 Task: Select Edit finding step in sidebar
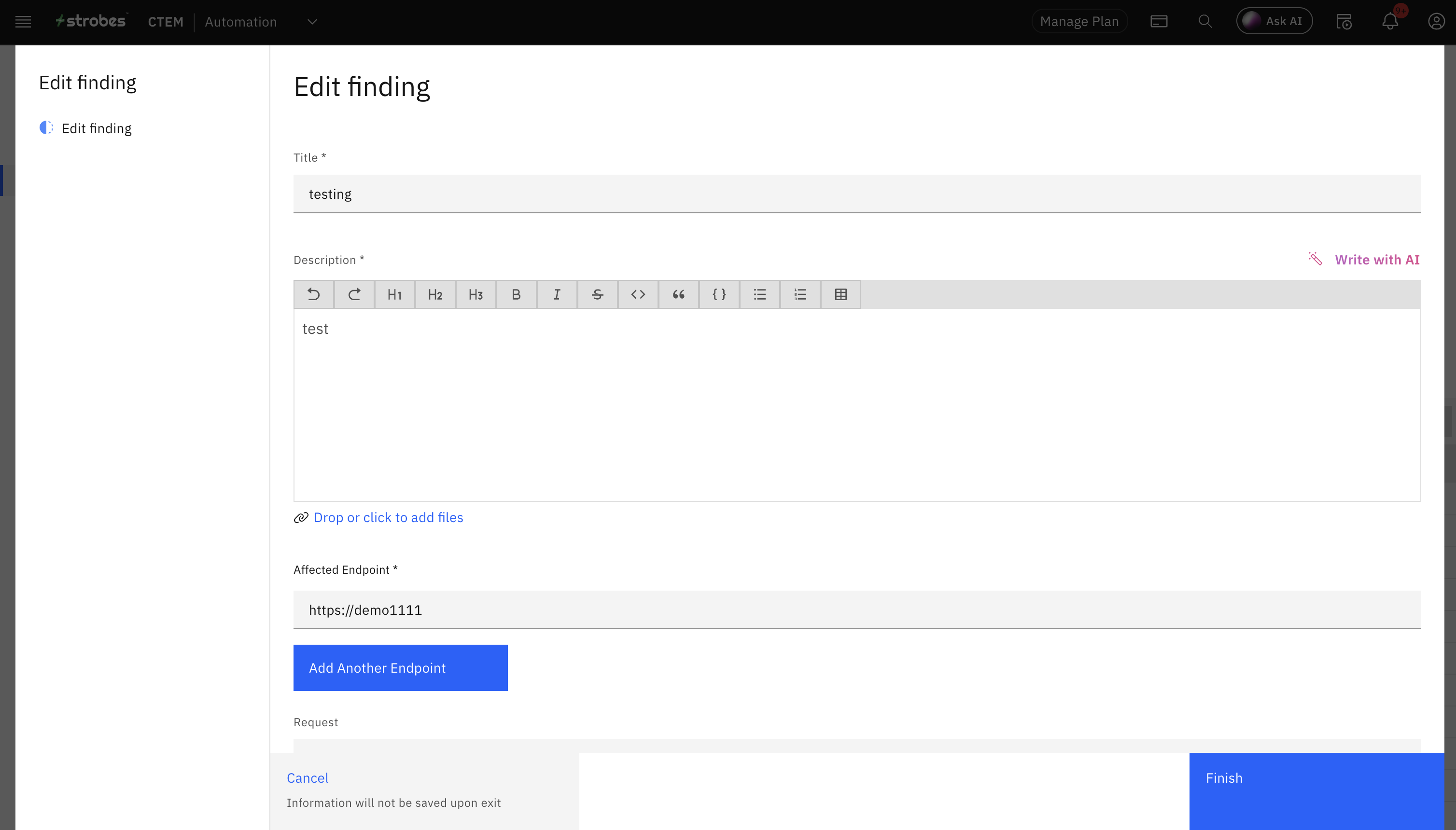97,128
